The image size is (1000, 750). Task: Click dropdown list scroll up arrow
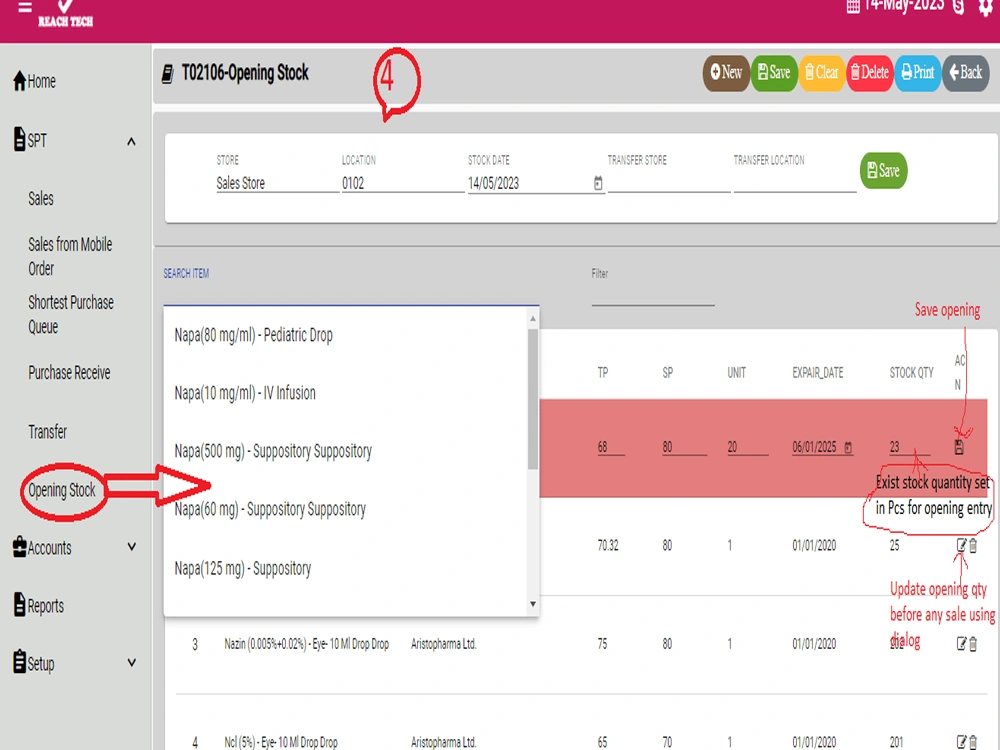point(533,318)
